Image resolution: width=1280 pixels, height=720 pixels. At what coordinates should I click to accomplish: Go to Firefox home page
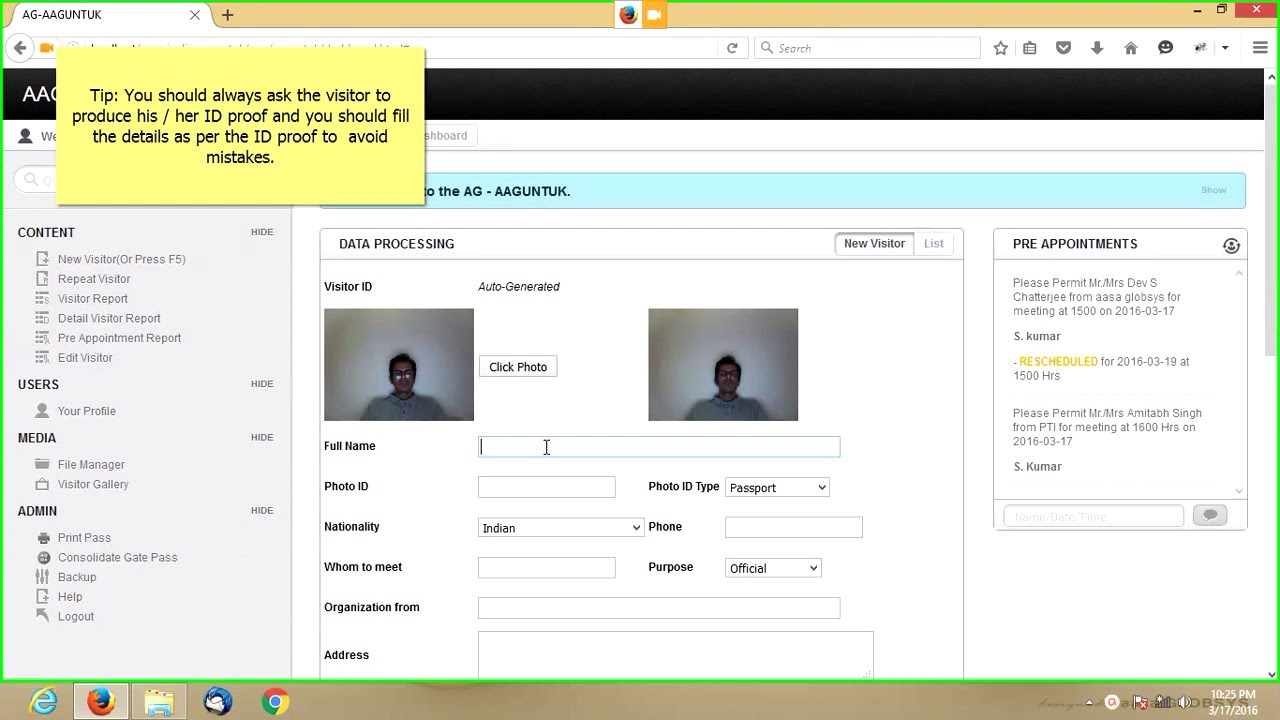tap(1131, 48)
